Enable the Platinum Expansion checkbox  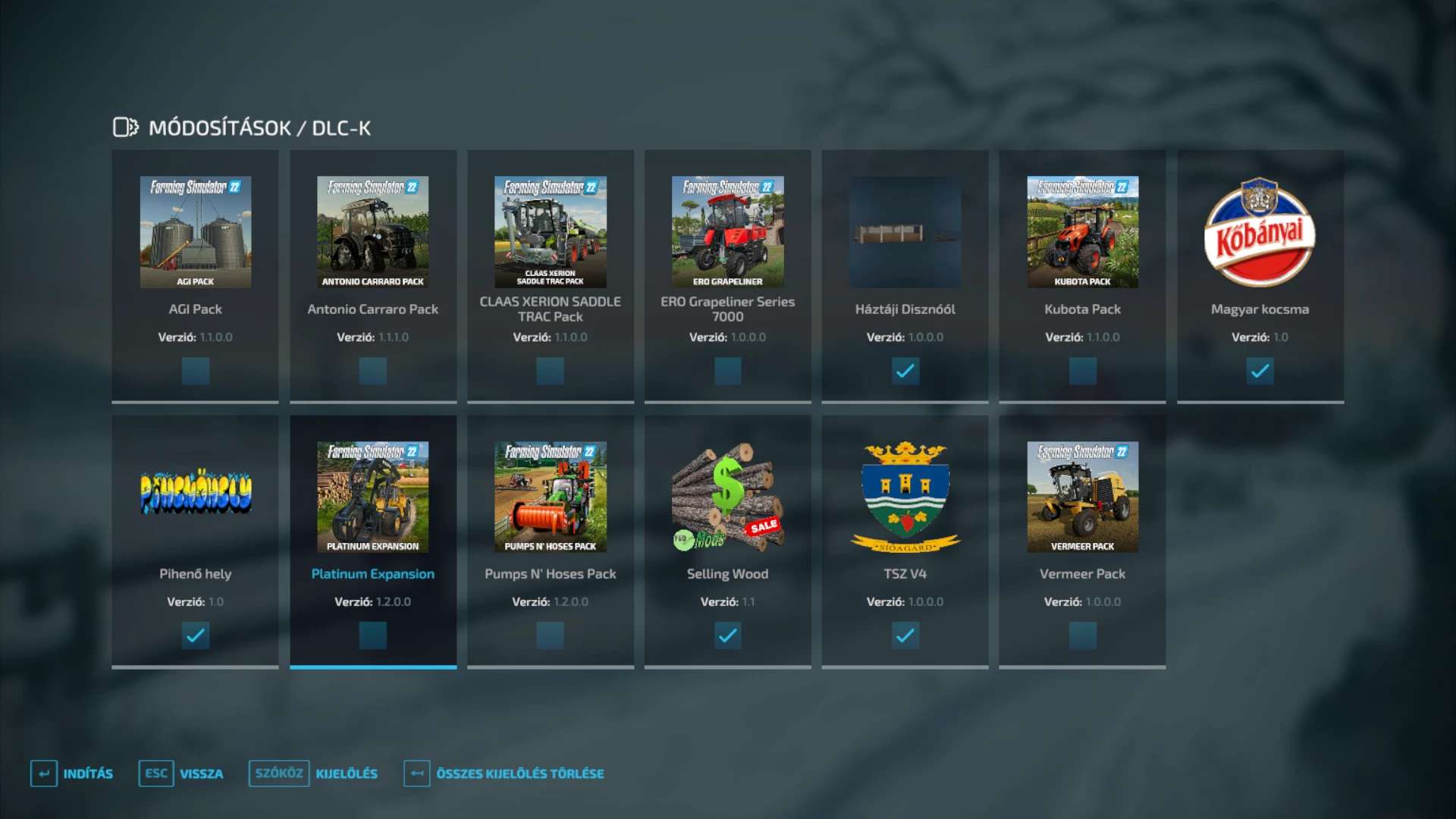pyautogui.click(x=372, y=635)
